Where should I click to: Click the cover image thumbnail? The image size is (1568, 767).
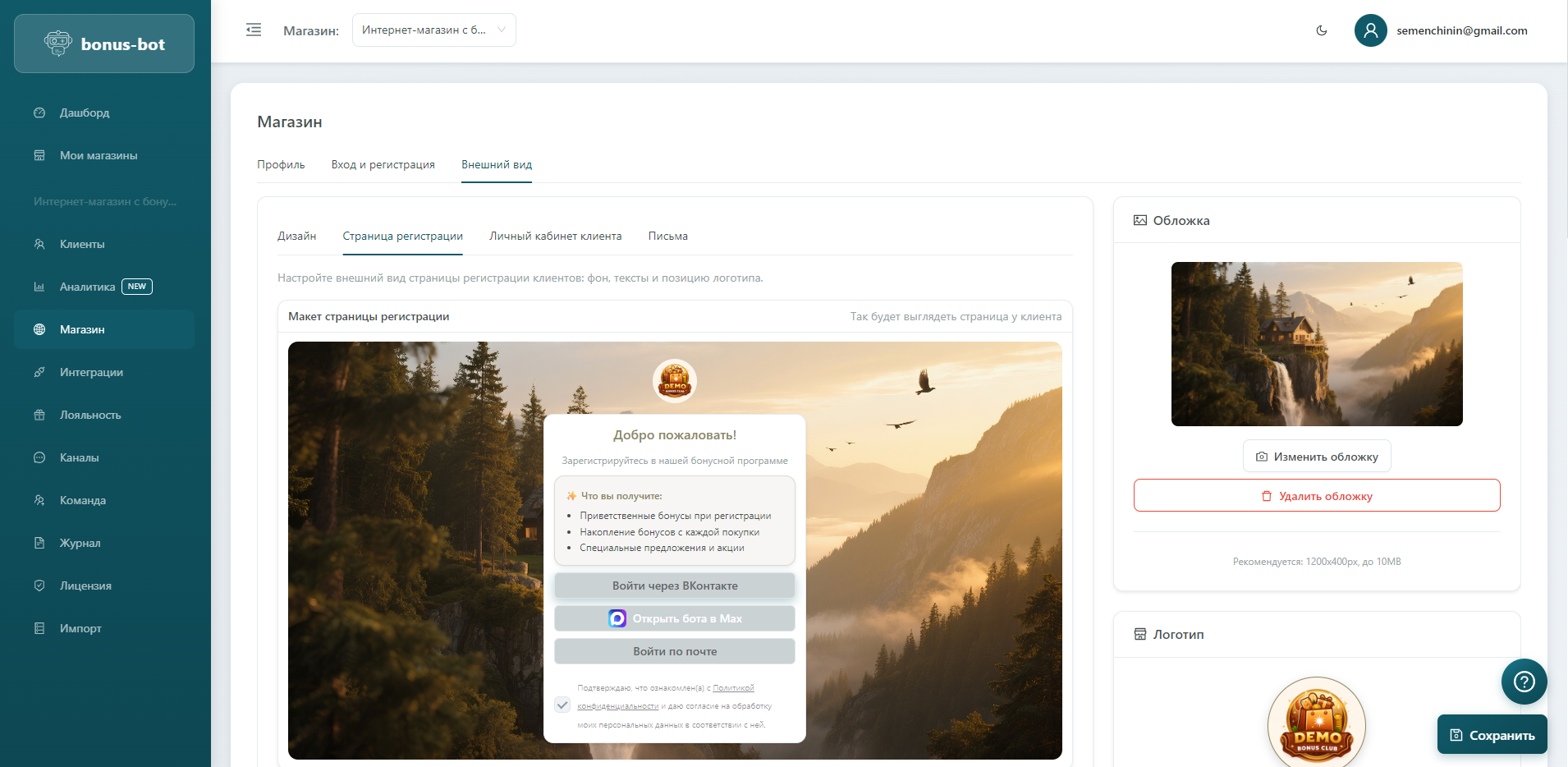coord(1316,344)
